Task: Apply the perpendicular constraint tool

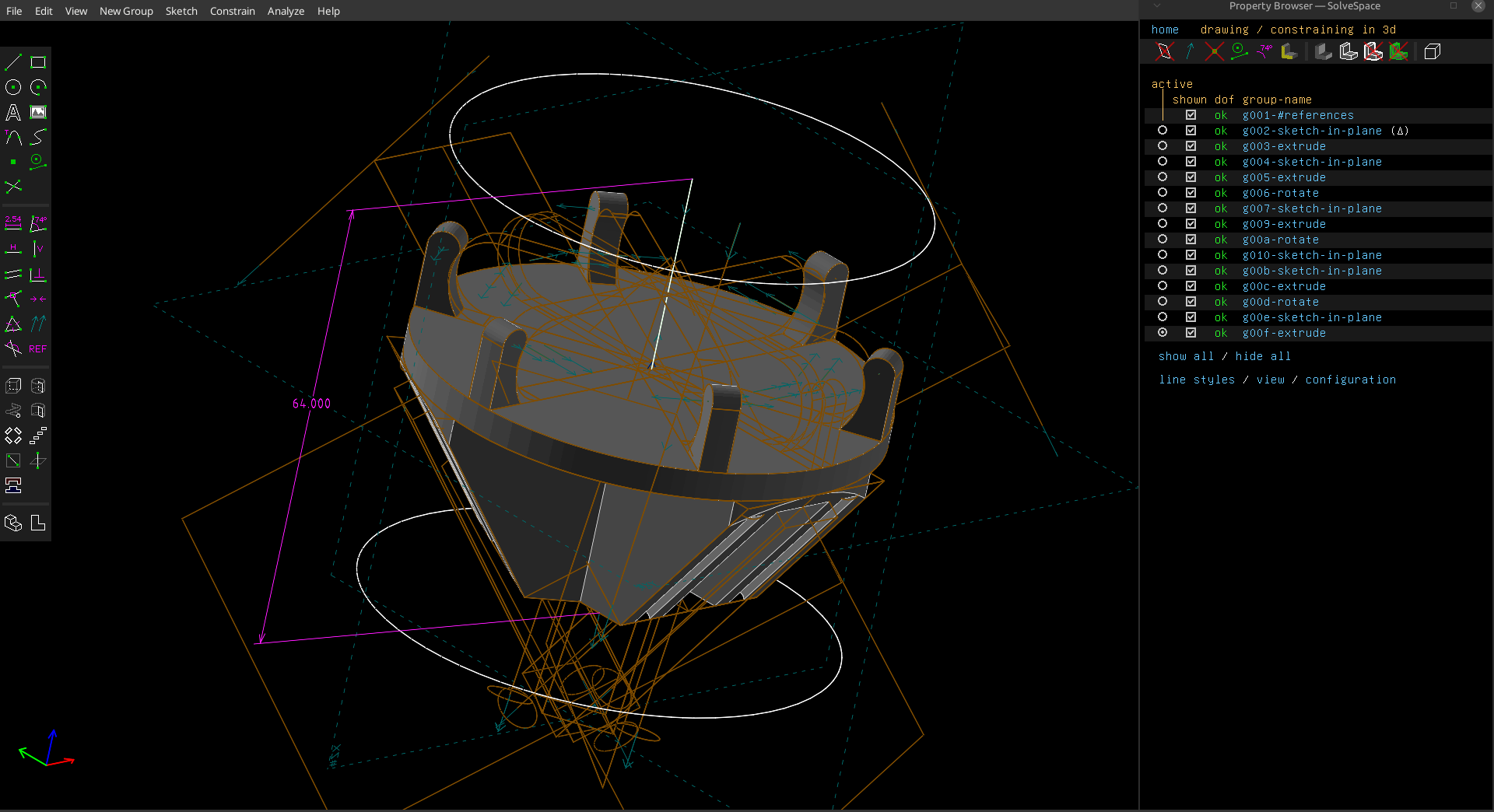Action: point(38,275)
